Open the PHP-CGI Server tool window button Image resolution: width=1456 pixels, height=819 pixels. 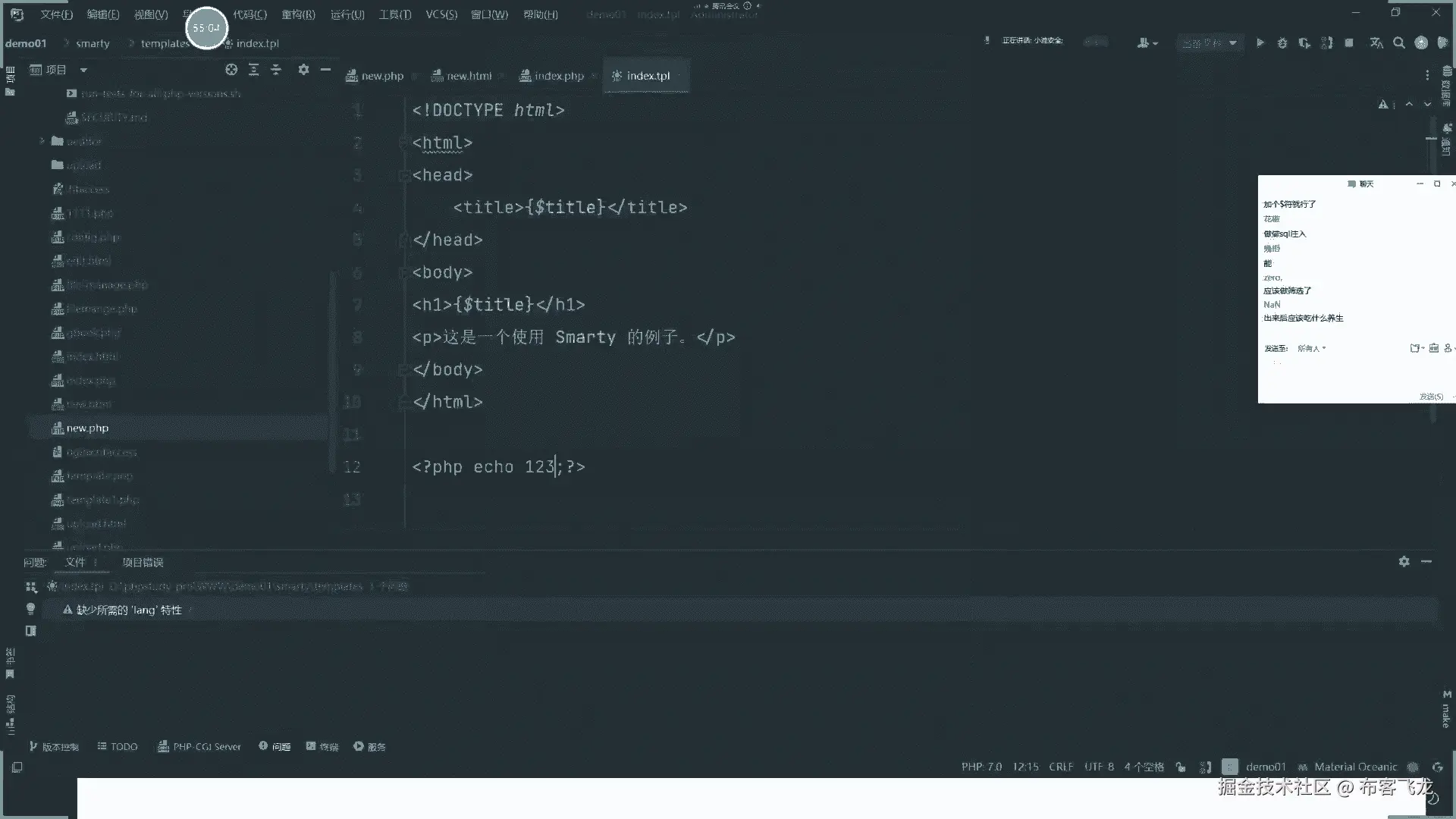coord(199,747)
